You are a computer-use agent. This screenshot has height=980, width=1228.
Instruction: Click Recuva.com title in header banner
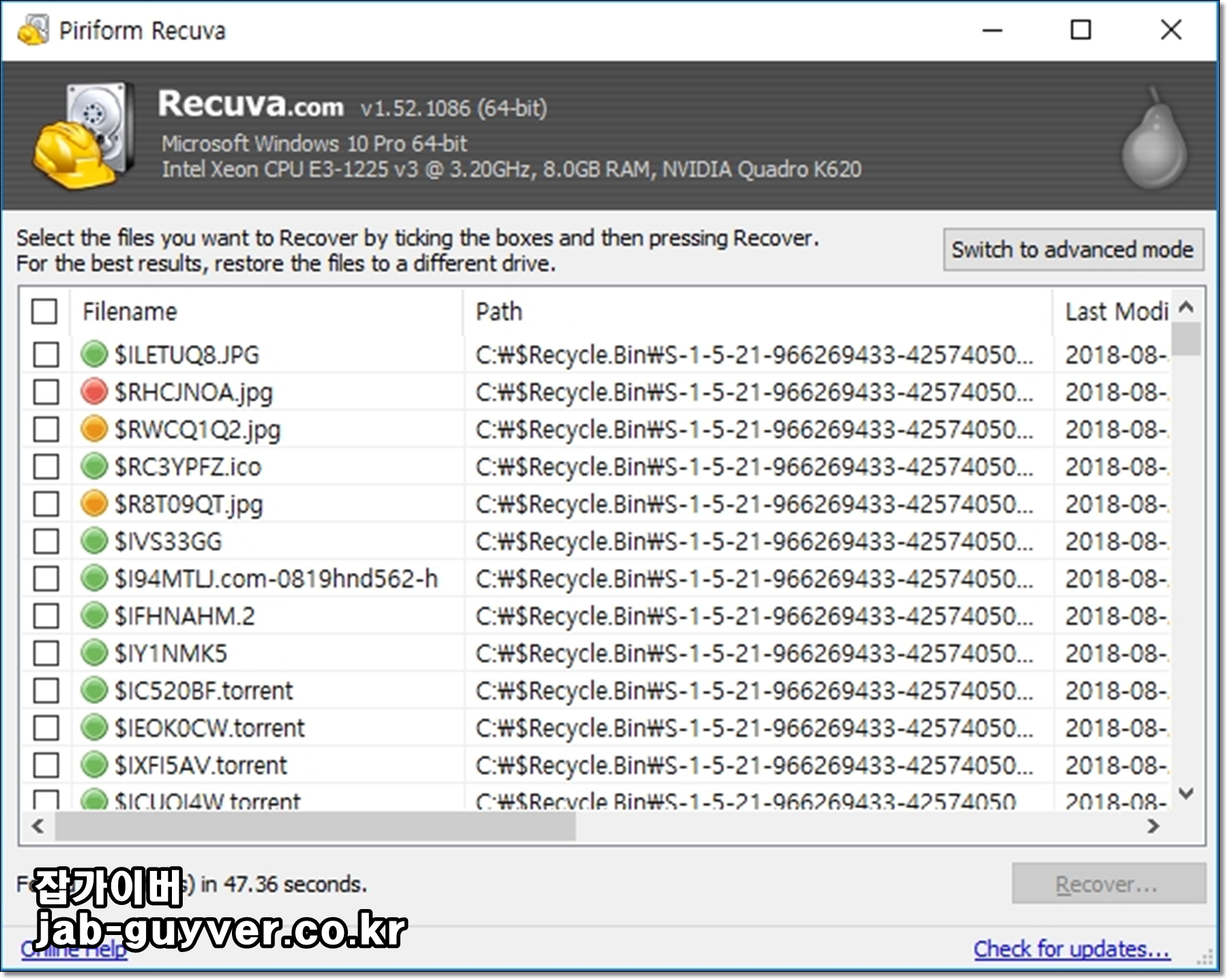[x=250, y=104]
